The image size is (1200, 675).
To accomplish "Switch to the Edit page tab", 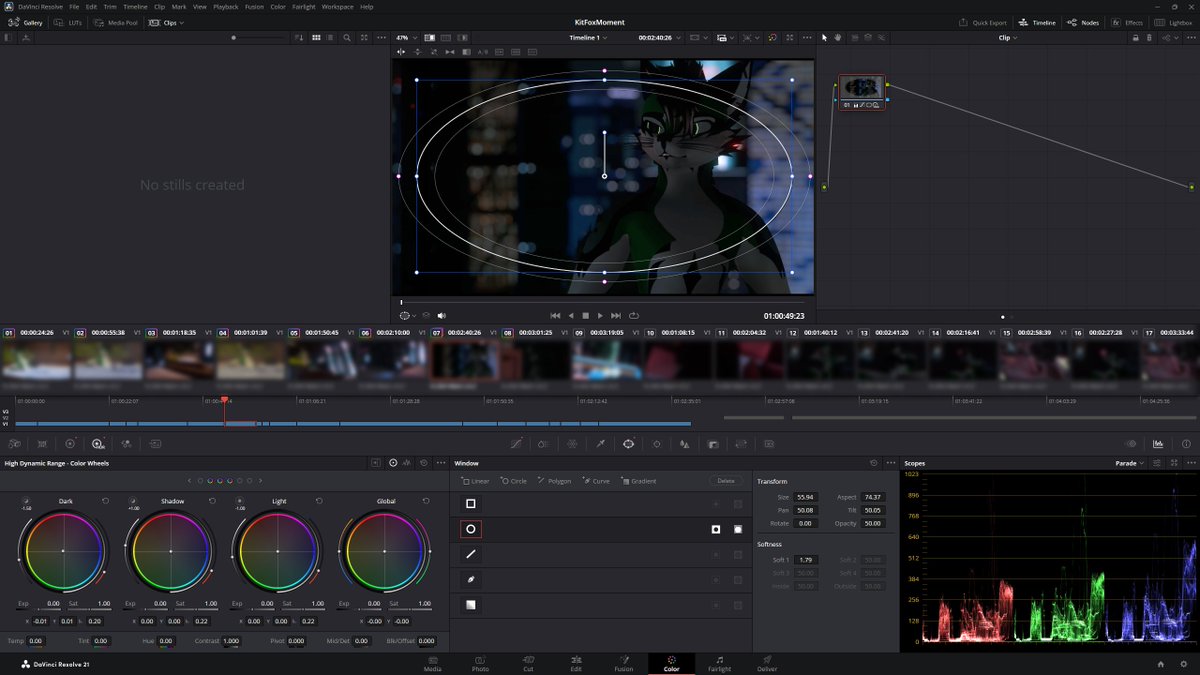I will point(576,664).
